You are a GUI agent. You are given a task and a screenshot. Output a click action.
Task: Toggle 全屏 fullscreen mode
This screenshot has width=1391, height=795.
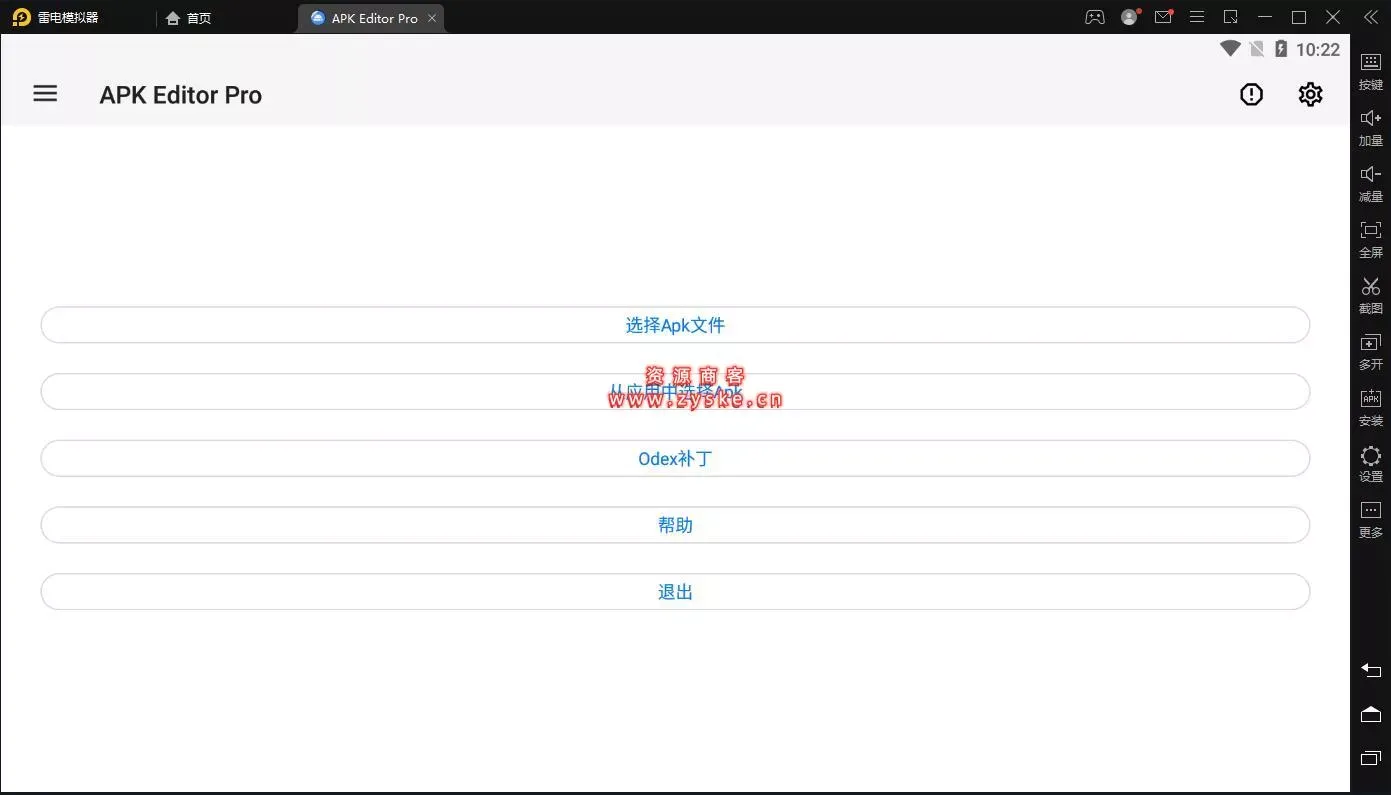click(1371, 240)
